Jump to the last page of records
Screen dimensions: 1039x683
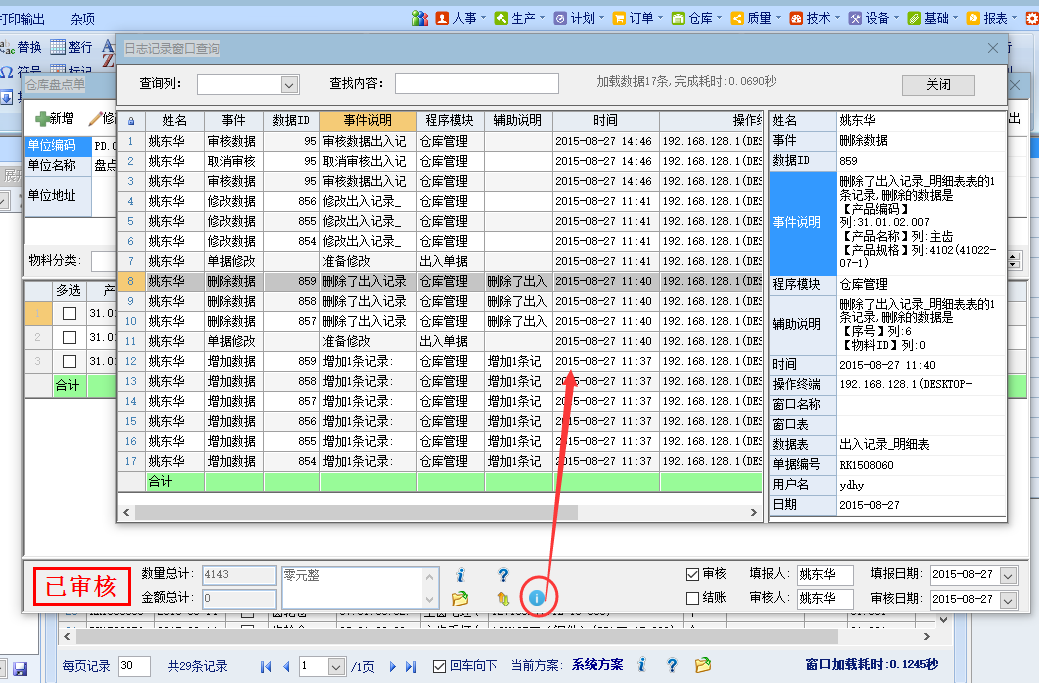click(411, 666)
